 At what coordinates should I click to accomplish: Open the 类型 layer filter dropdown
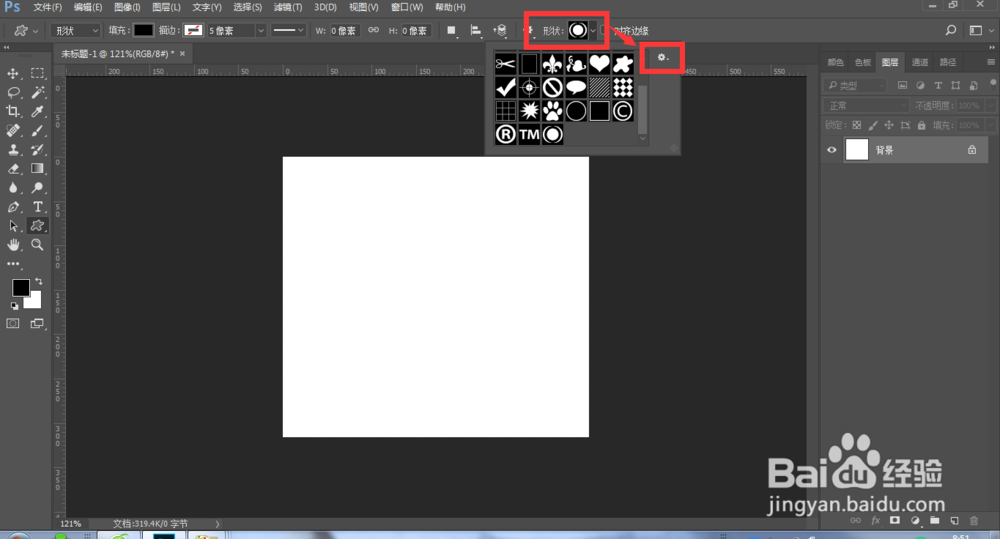pyautogui.click(x=855, y=85)
